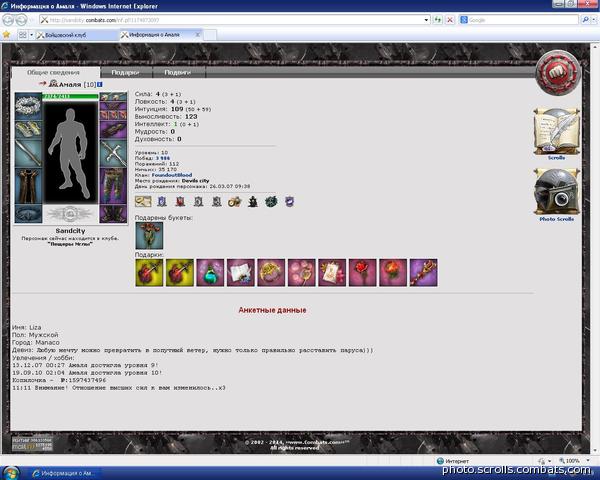Screen dimensions: 600x480
Task: Click the brown robe armor slot
Action: 28,186
